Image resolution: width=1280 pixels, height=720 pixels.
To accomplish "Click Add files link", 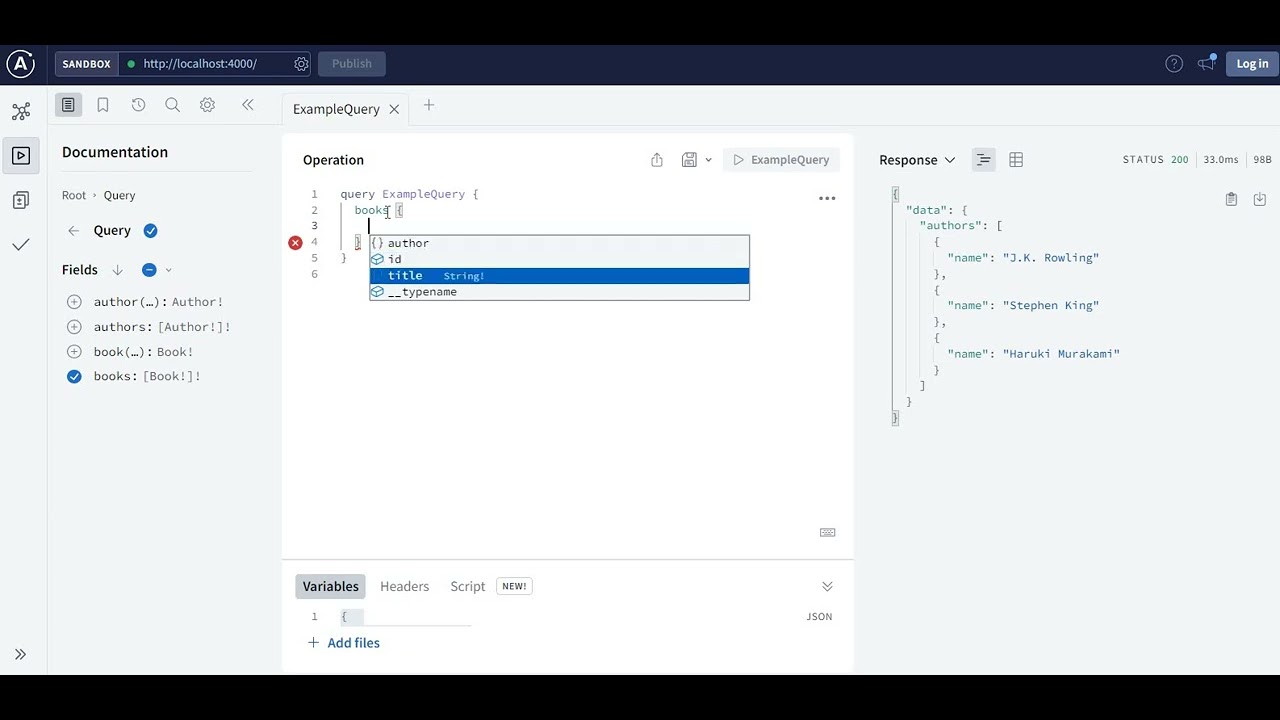I will [343, 643].
